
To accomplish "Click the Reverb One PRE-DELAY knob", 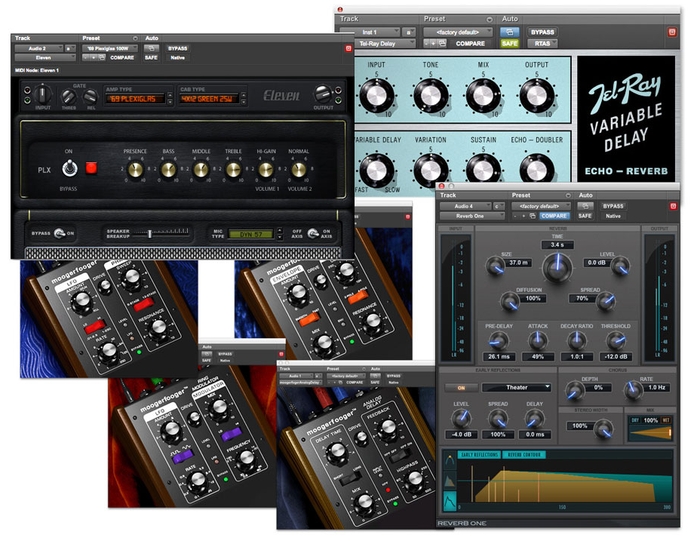I will click(498, 341).
